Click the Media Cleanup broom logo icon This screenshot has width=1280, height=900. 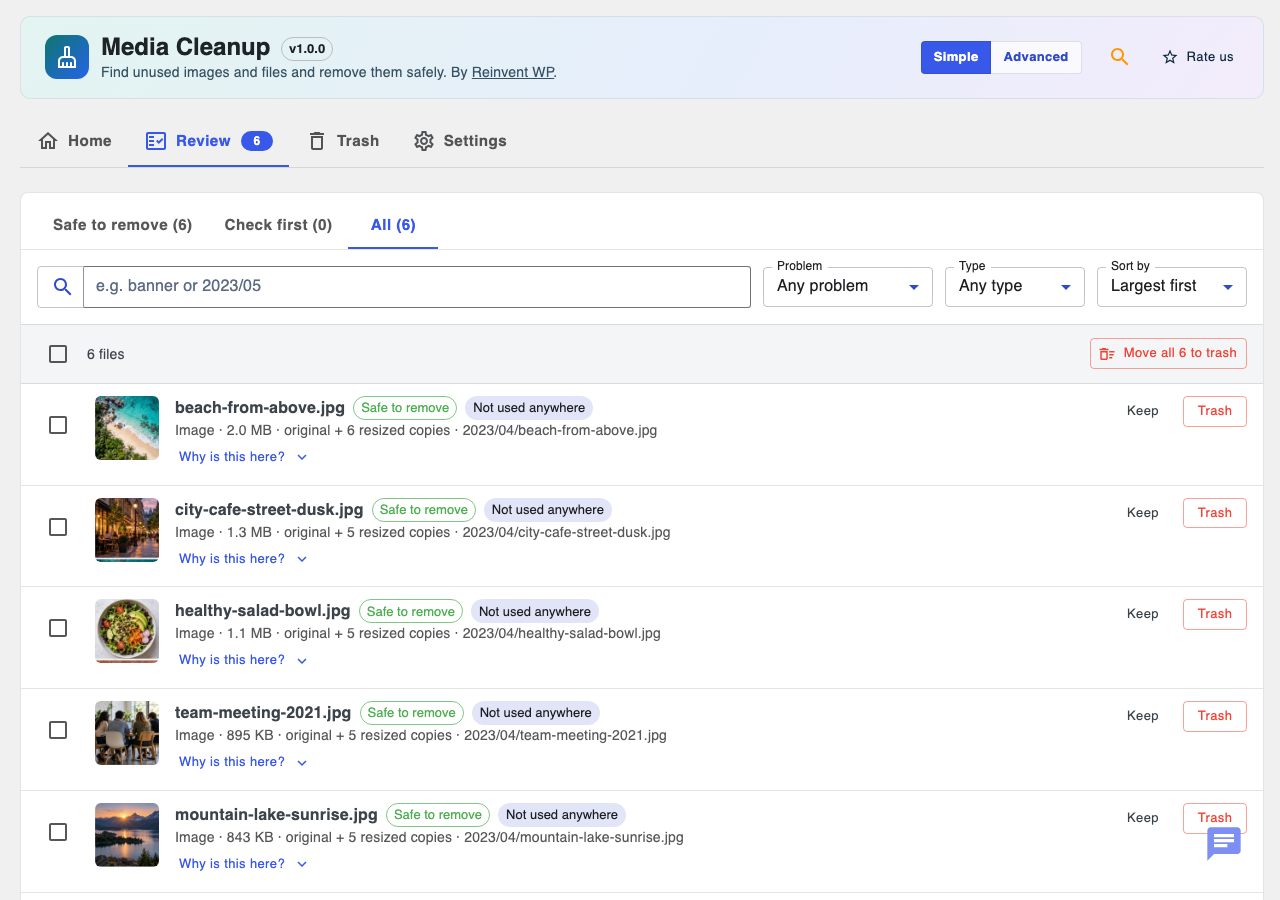pos(67,57)
